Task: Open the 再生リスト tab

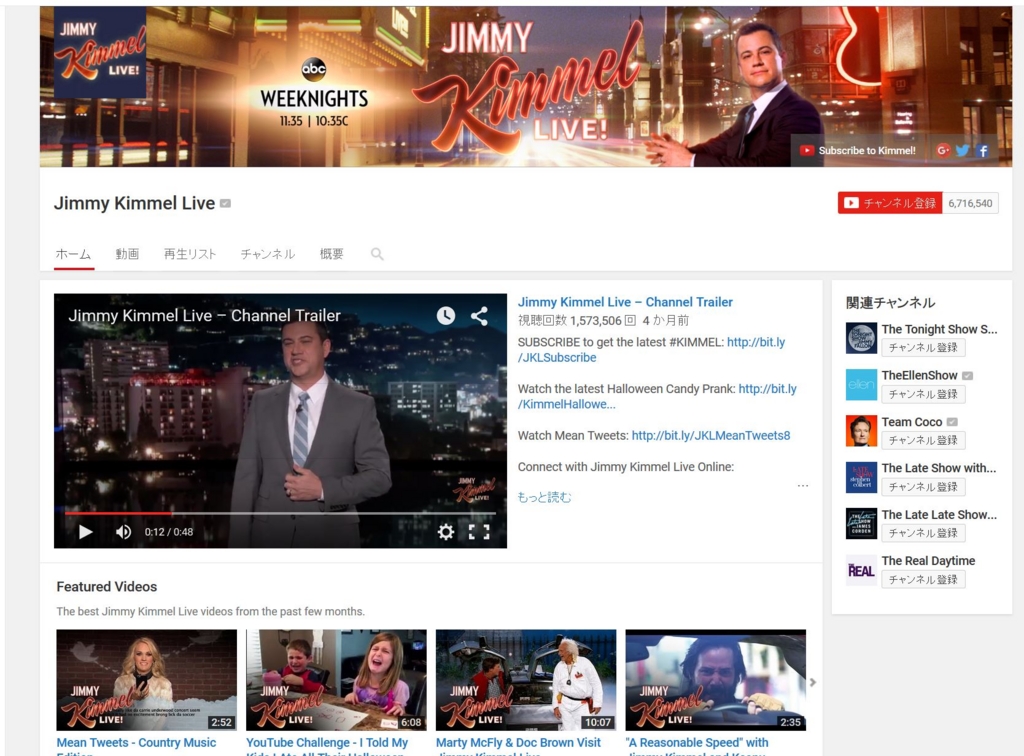Action: (190, 254)
